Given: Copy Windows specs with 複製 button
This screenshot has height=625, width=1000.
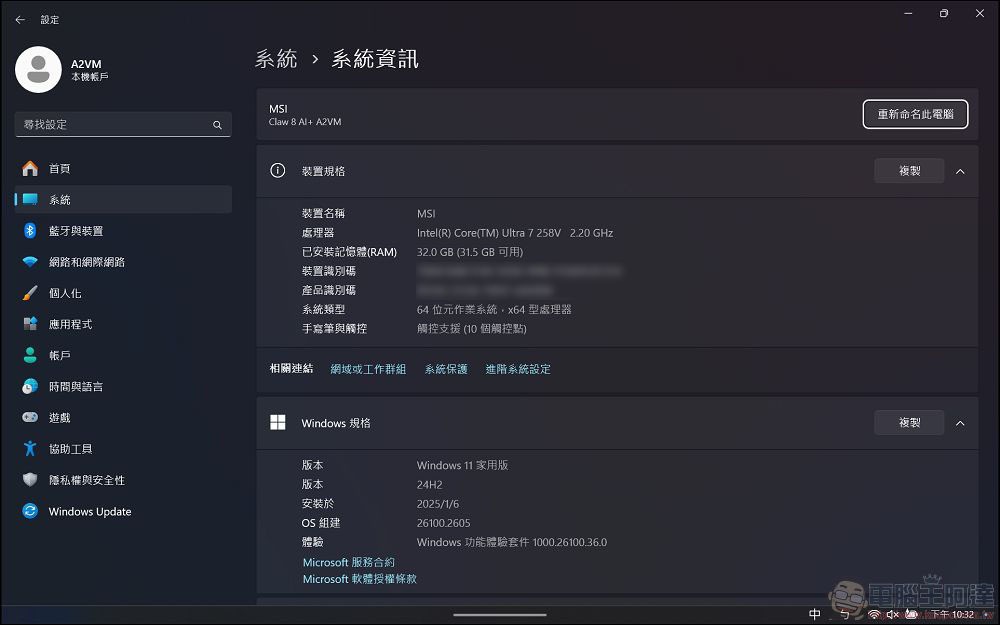Looking at the screenshot, I should pos(909,423).
